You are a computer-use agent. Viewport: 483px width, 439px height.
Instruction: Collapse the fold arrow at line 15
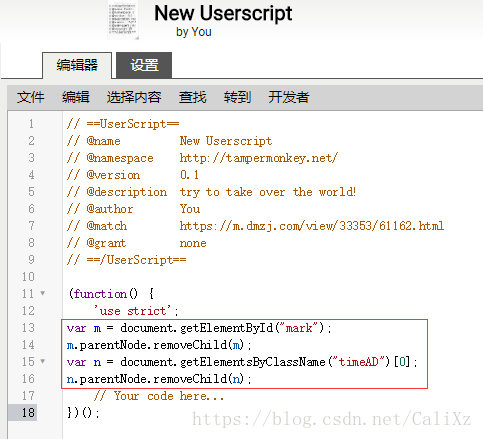(x=43, y=361)
